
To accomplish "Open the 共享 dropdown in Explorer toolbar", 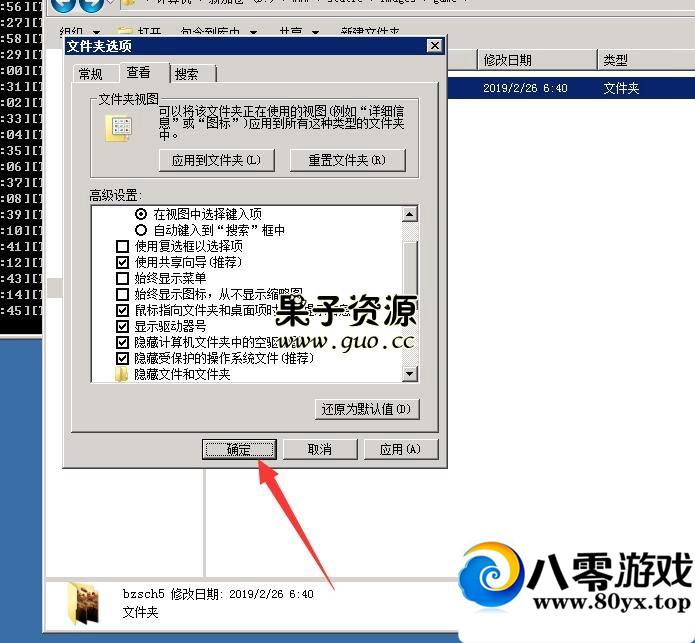I will (299, 32).
